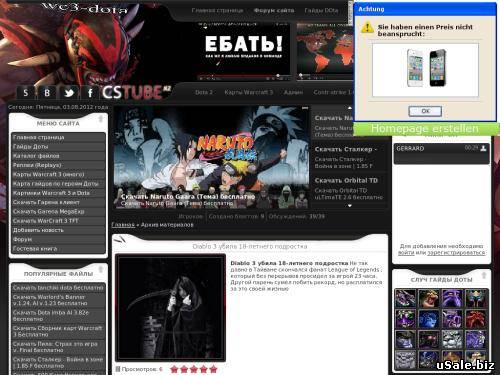
Task: Open the CSTUBE logo
Action: [136, 92]
